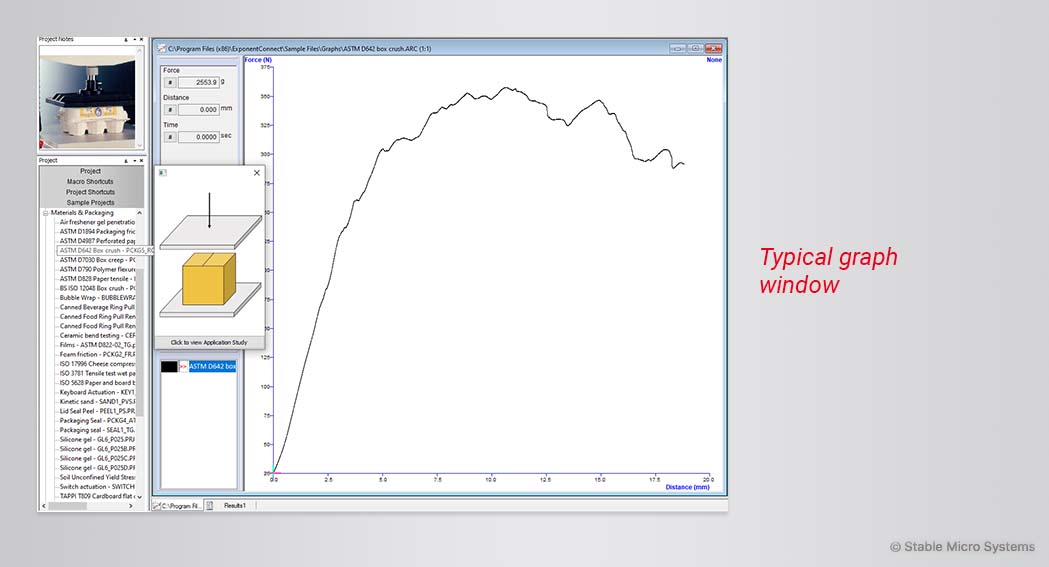Screen dimensions: 1049x567
Task: Click the Distance value field 0.000
Action: point(199,110)
